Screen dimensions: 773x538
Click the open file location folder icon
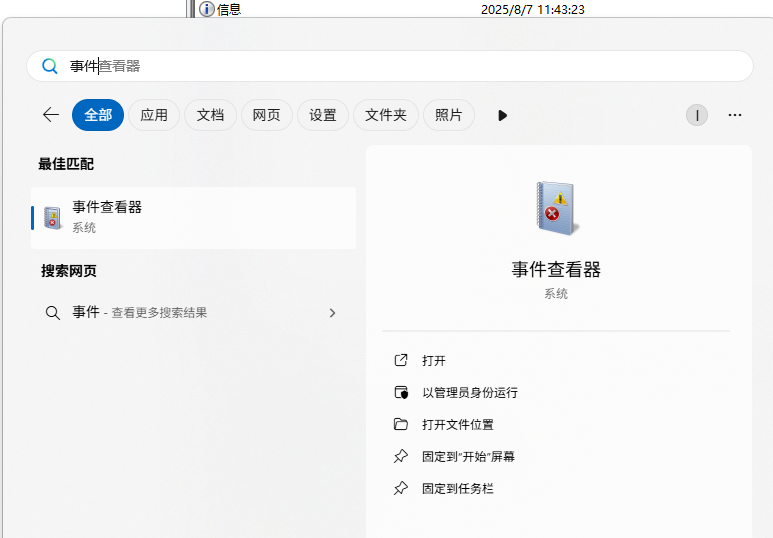401,425
